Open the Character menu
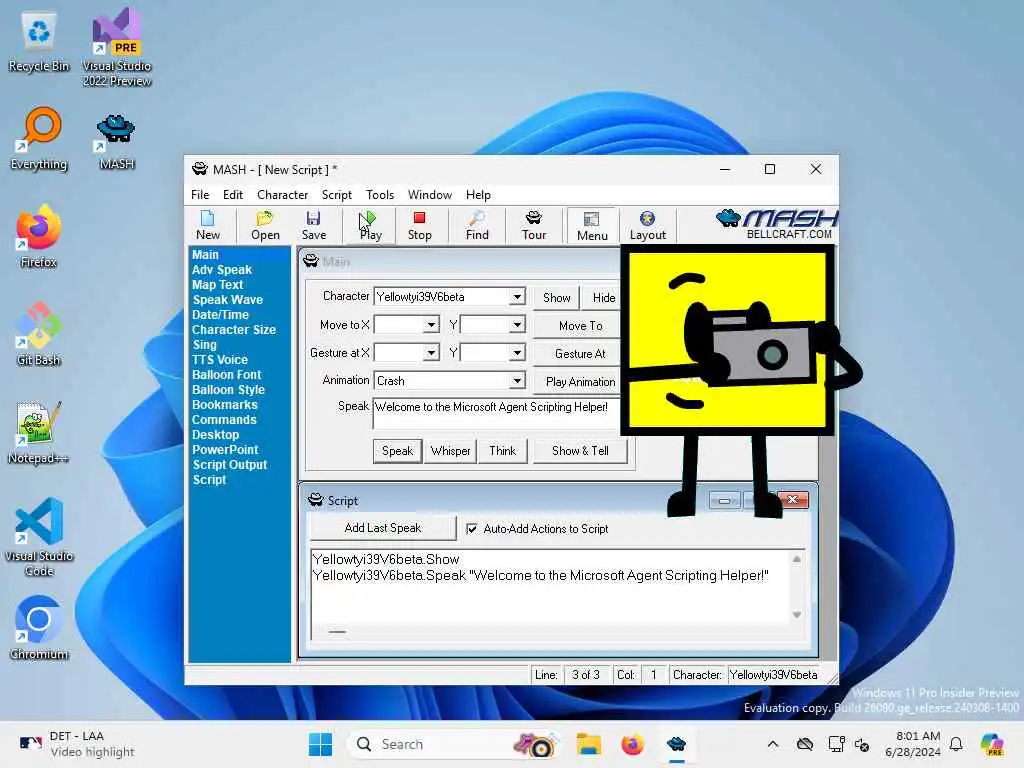This screenshot has height=768, width=1024. point(282,195)
